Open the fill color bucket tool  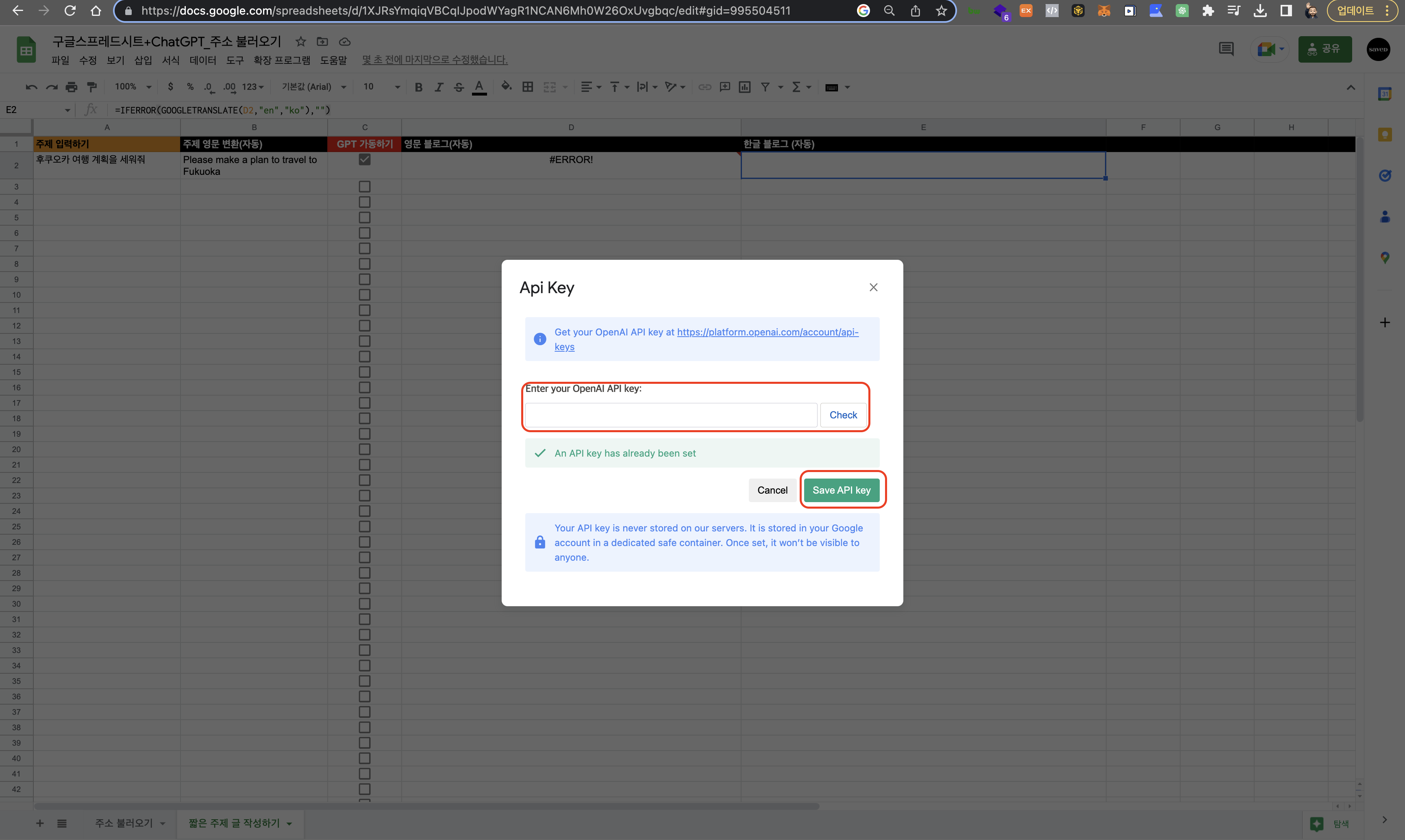507,87
